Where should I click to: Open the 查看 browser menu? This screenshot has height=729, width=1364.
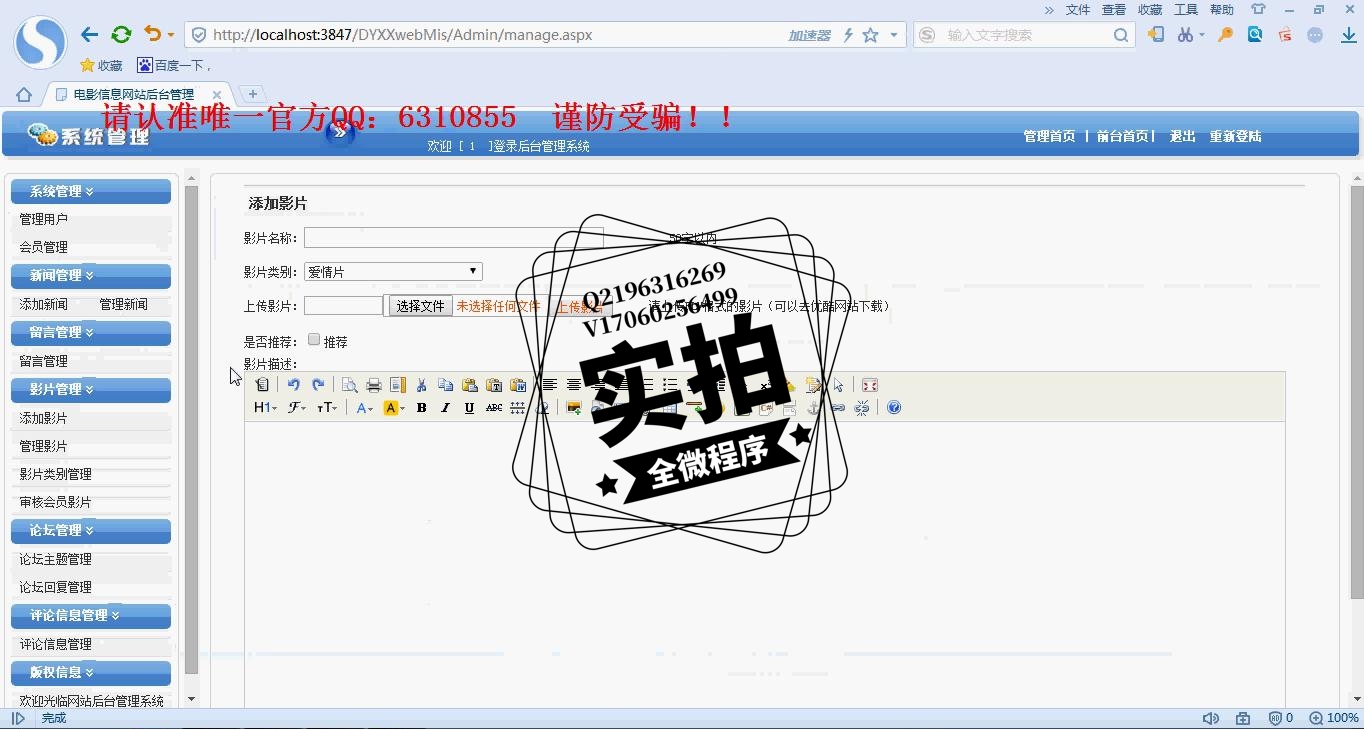[1114, 9]
